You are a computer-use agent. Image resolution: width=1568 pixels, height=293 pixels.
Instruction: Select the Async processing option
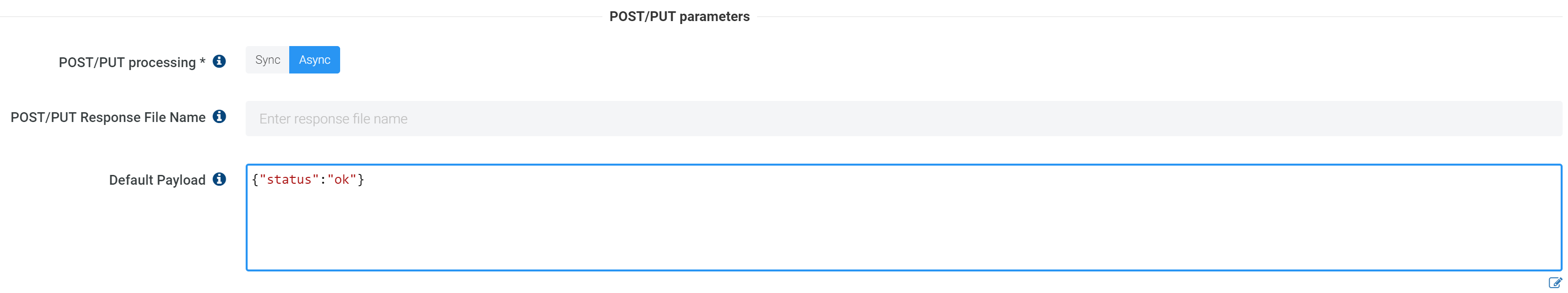point(314,60)
